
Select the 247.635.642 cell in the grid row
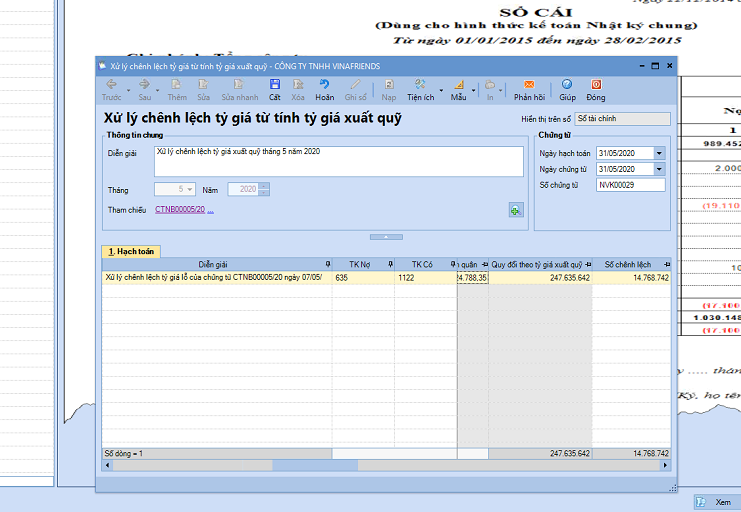pos(540,278)
